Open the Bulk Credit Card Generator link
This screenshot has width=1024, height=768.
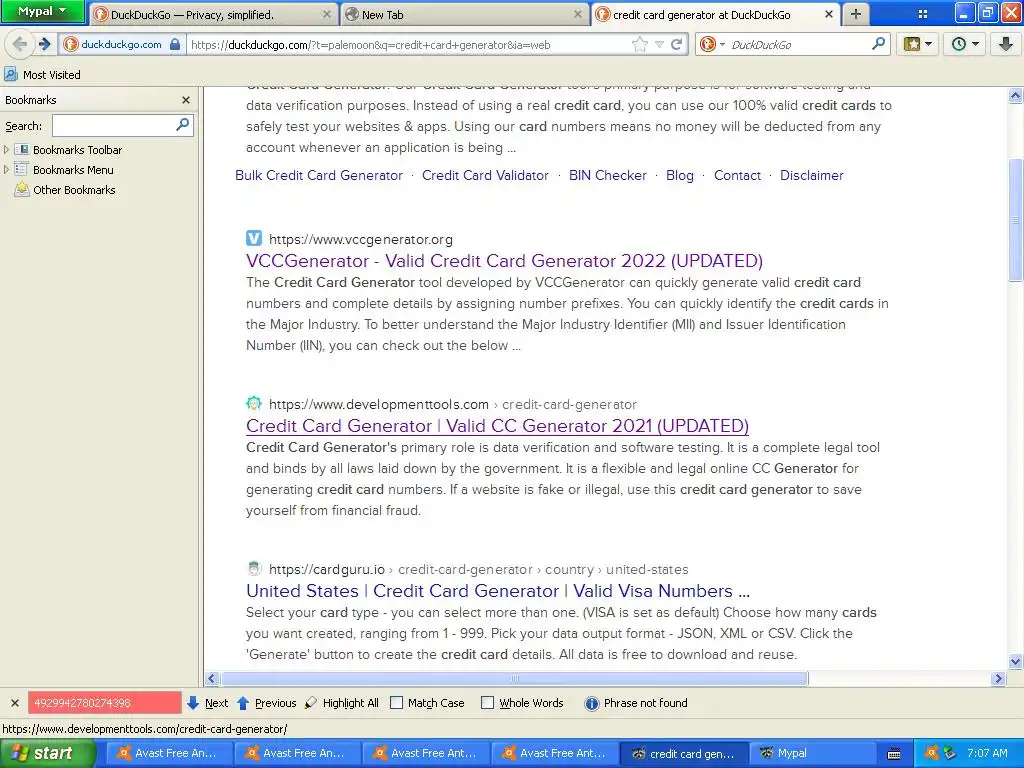[319, 175]
